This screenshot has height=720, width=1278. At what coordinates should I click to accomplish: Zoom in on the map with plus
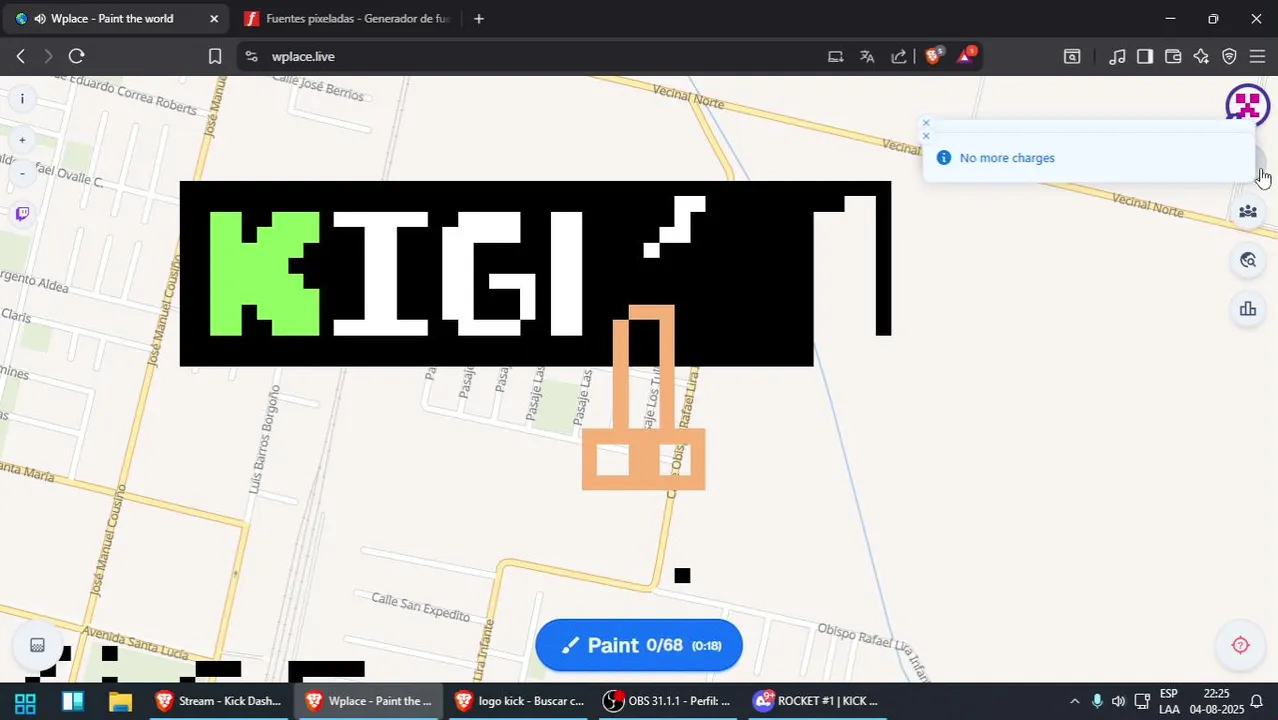pyautogui.click(x=22, y=140)
